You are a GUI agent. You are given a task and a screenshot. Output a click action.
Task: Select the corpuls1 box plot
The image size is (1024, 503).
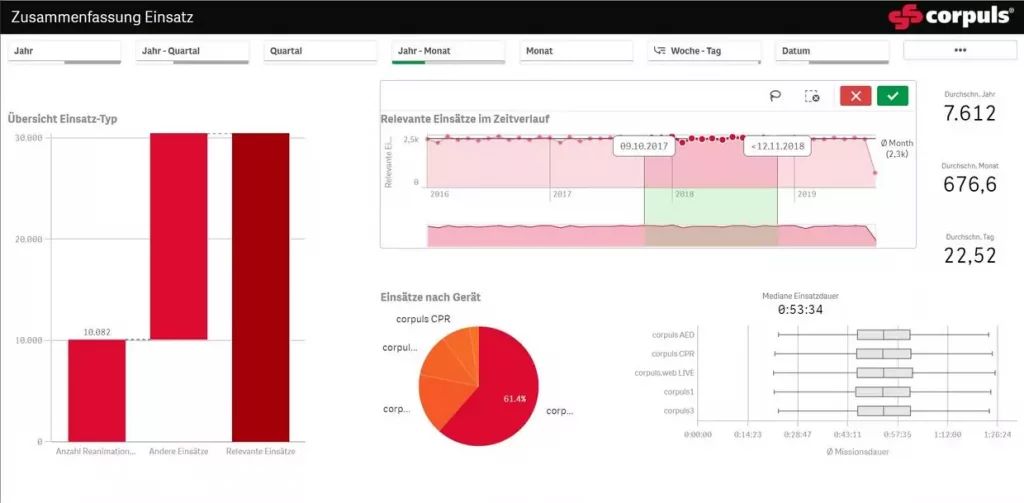tap(882, 392)
